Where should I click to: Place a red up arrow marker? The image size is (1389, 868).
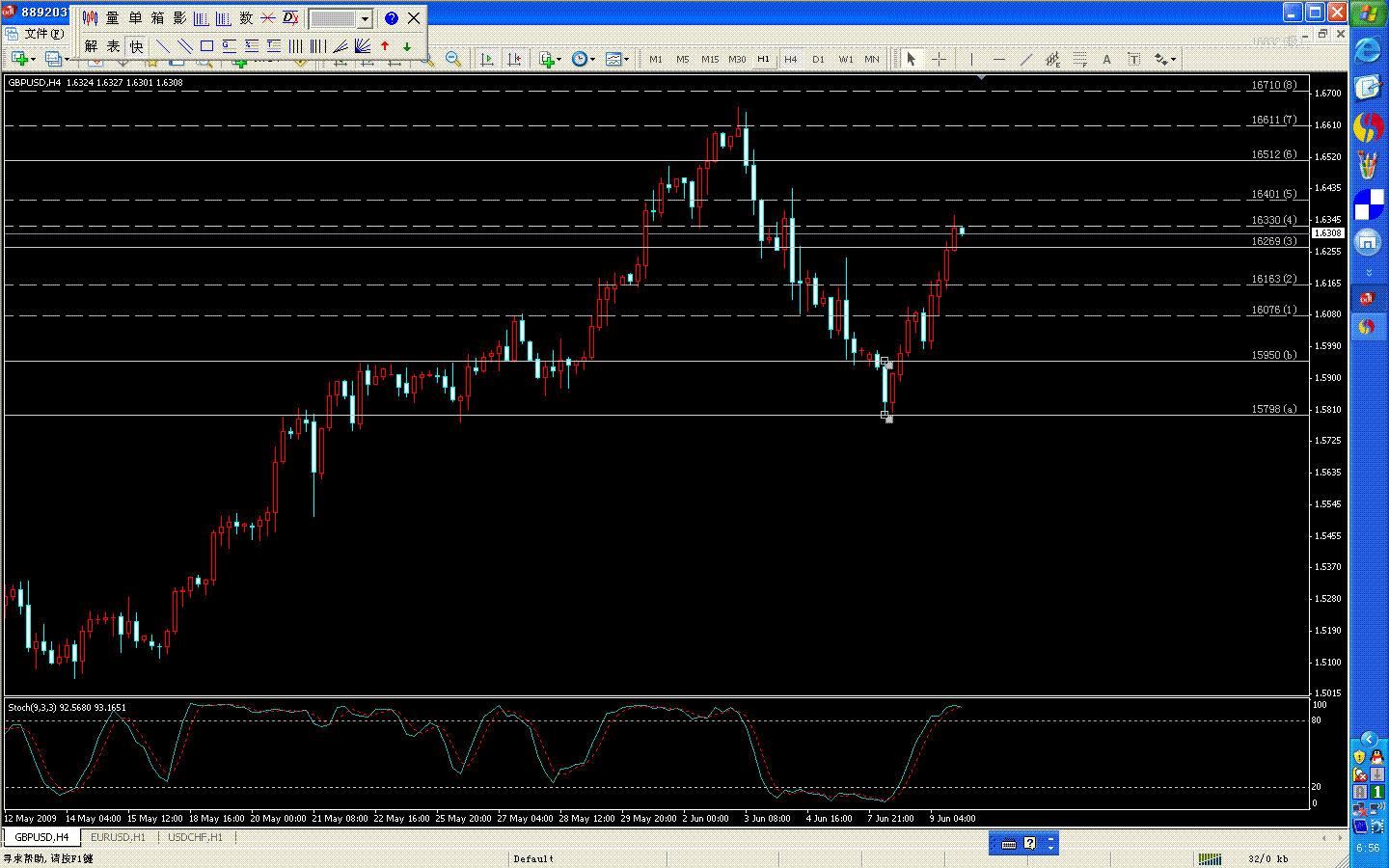pyautogui.click(x=385, y=45)
